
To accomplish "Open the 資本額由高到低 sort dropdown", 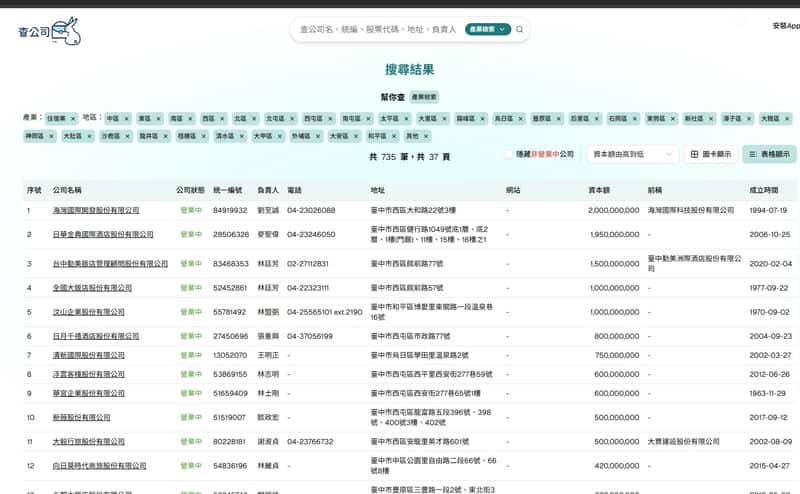I will click(632, 155).
